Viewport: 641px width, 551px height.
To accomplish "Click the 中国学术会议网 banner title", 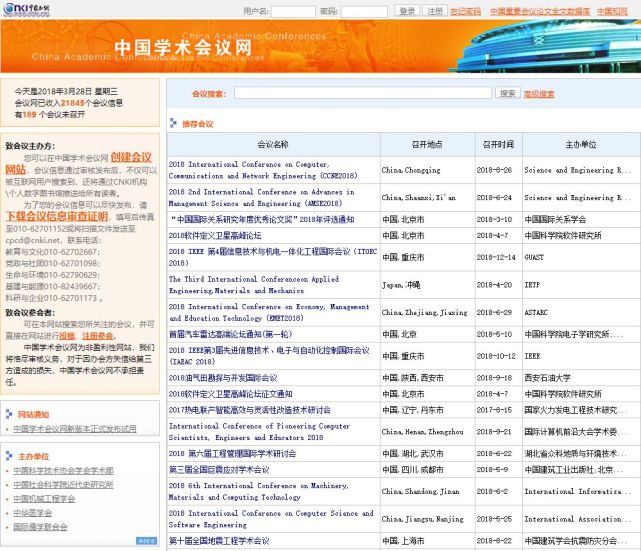I will pos(183,48).
